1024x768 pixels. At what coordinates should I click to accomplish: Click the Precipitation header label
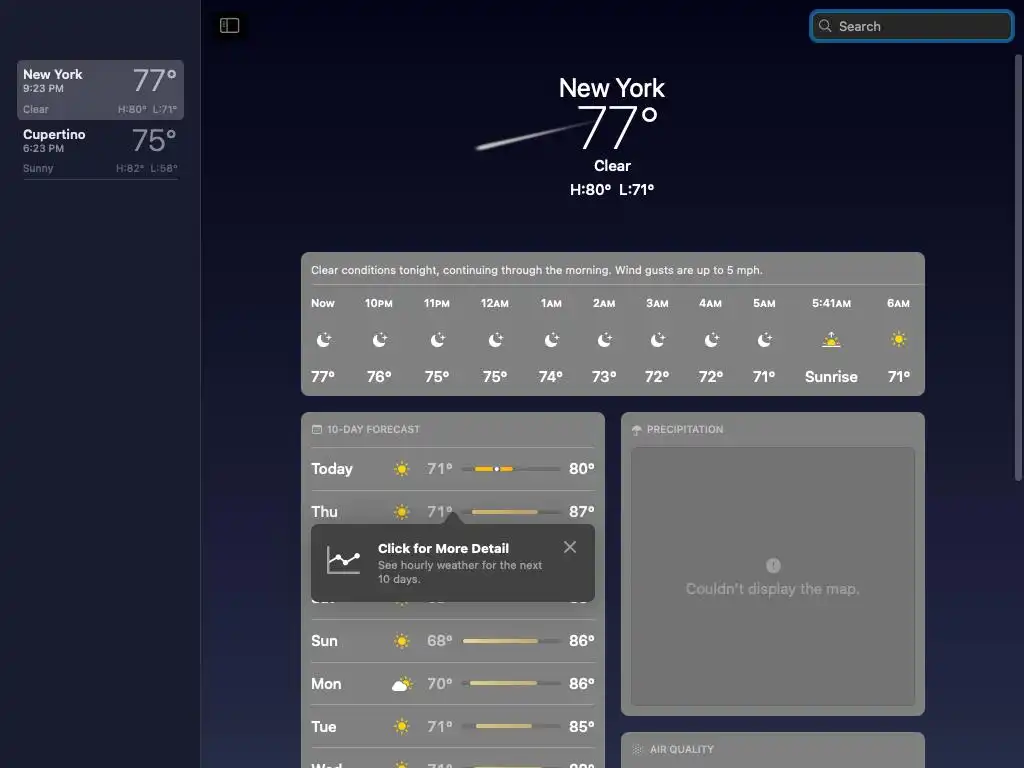[684, 429]
